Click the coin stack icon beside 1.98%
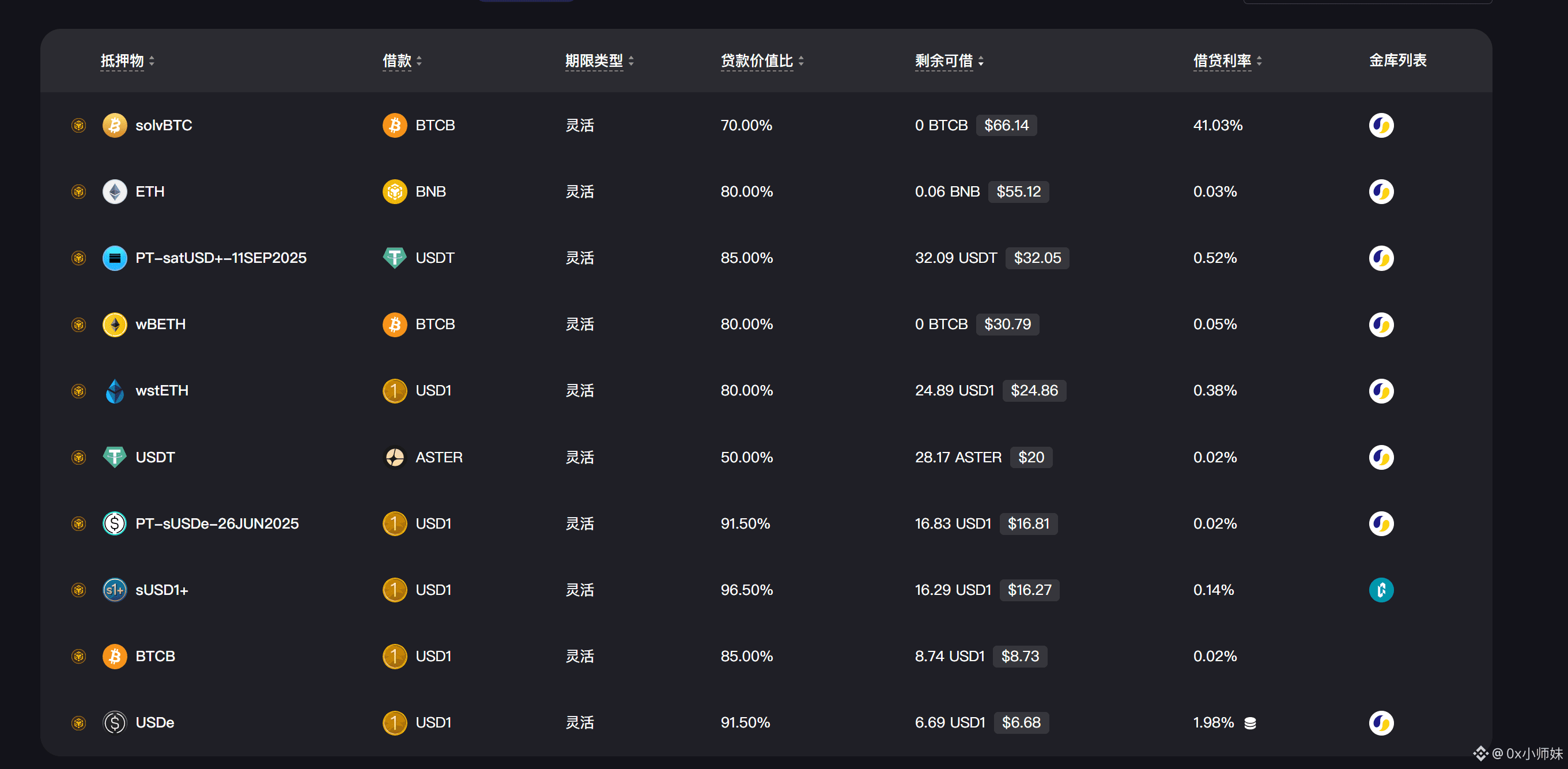 [x=1250, y=723]
